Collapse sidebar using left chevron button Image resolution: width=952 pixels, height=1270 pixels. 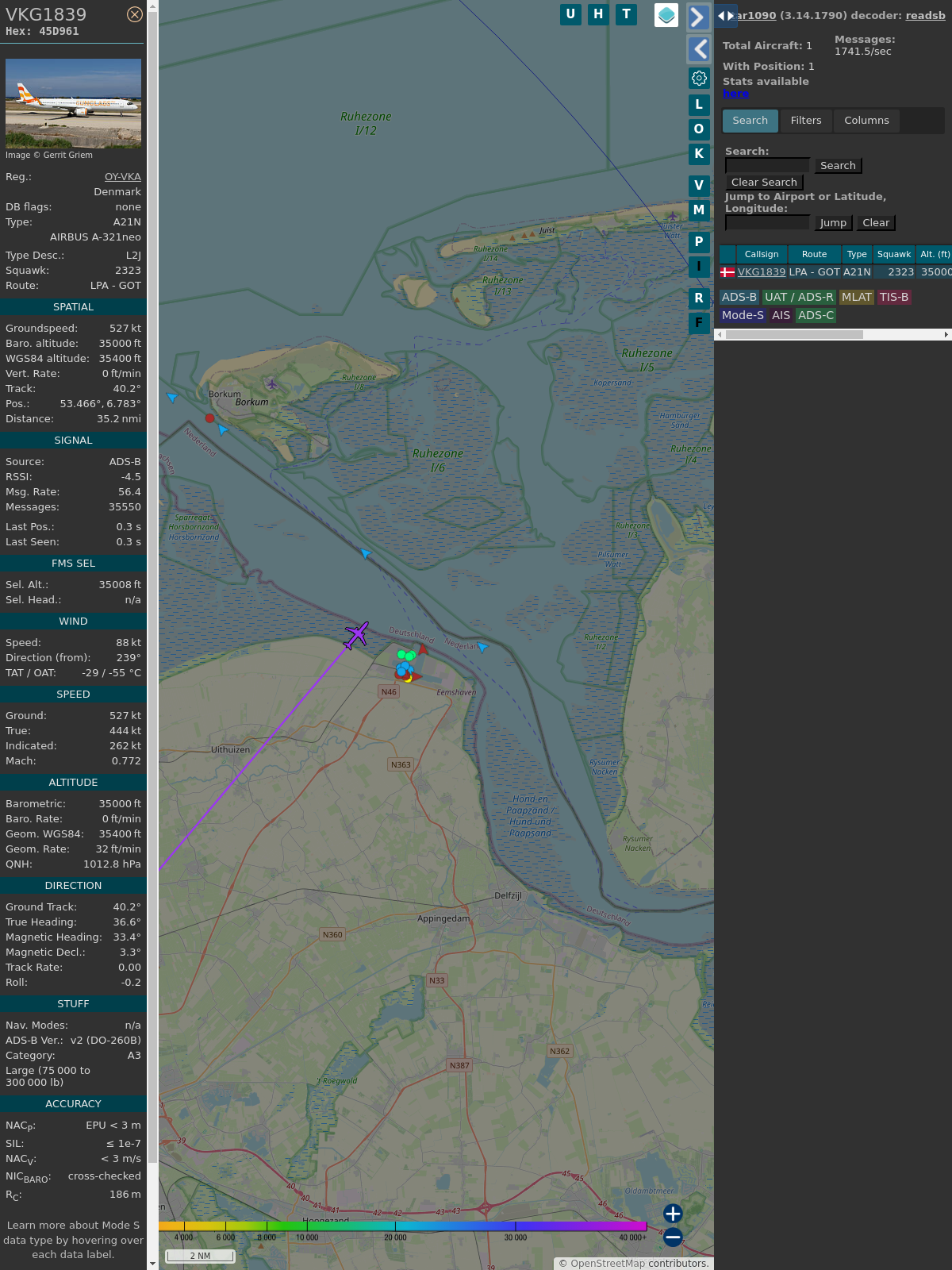(699, 49)
